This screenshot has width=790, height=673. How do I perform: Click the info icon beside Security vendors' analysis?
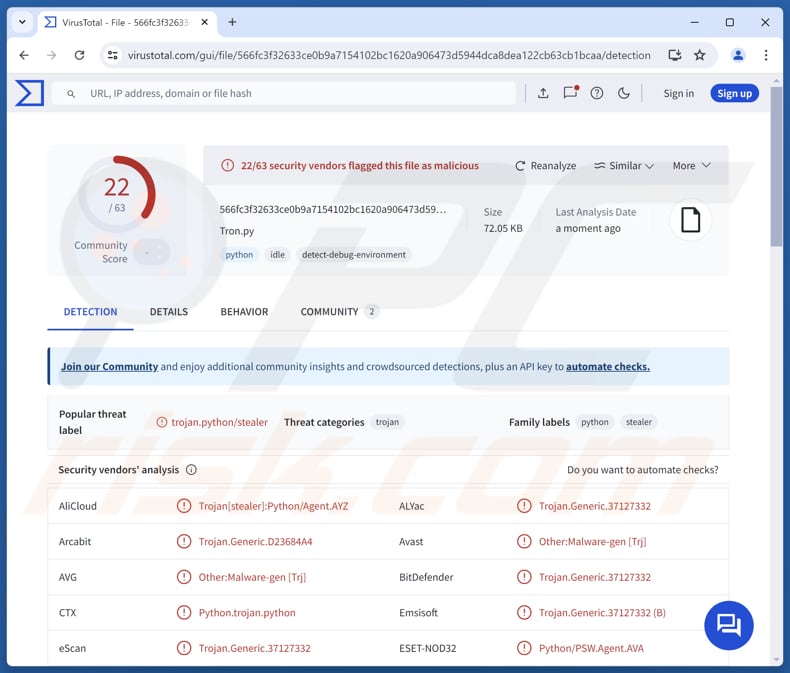(x=191, y=470)
